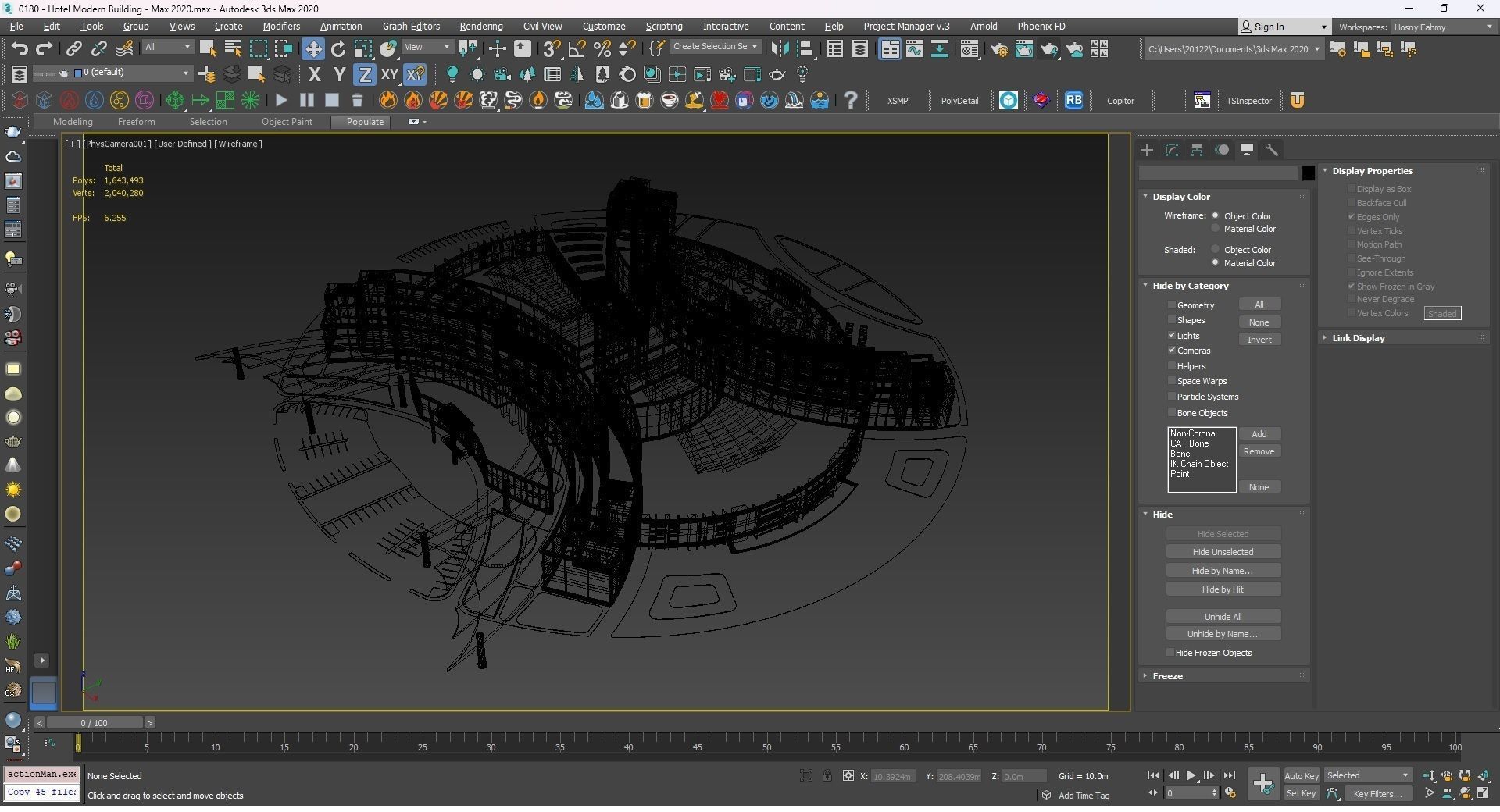The image size is (1500, 812).
Task: Click the Unhide All button
Action: [x=1223, y=616]
